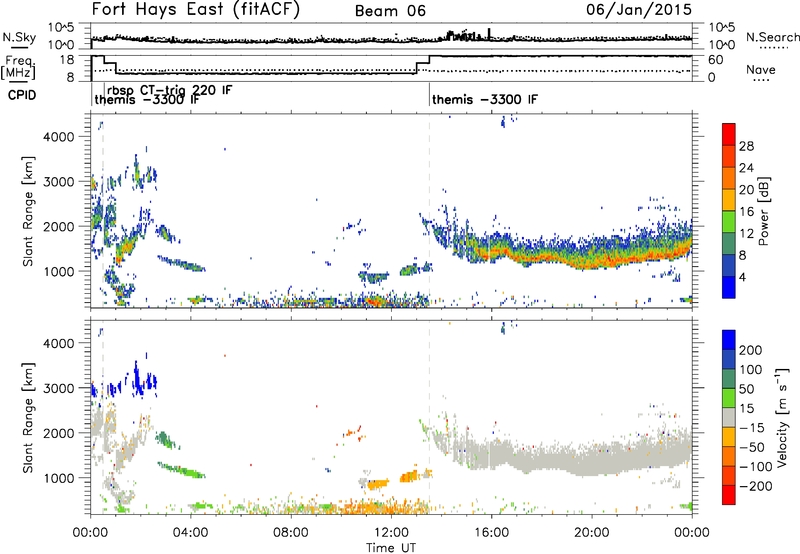
Task: Click the 'N.Sky' legend label
Action: (x=19, y=37)
